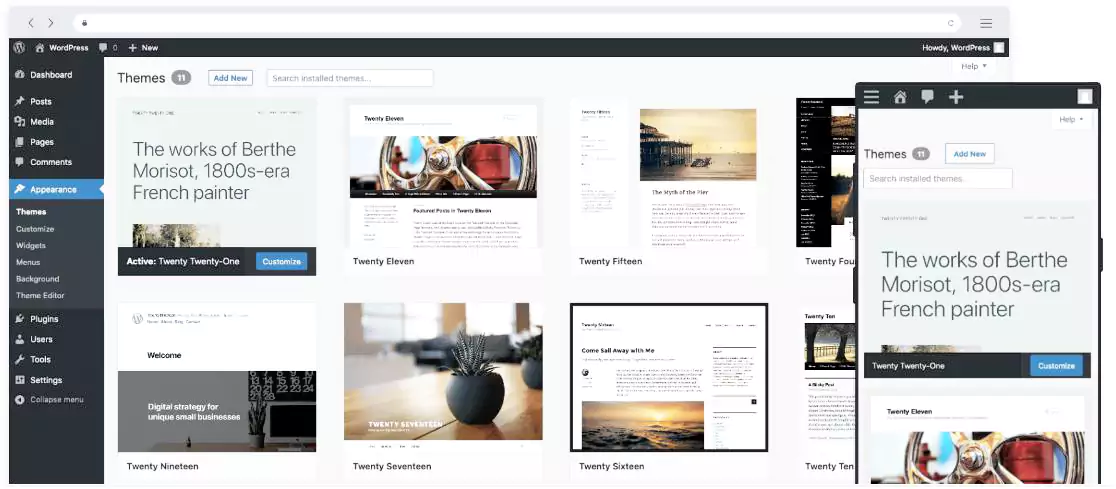The height and width of the screenshot is (489, 1116).
Task: Click the browser address bar
Action: pos(518,23)
